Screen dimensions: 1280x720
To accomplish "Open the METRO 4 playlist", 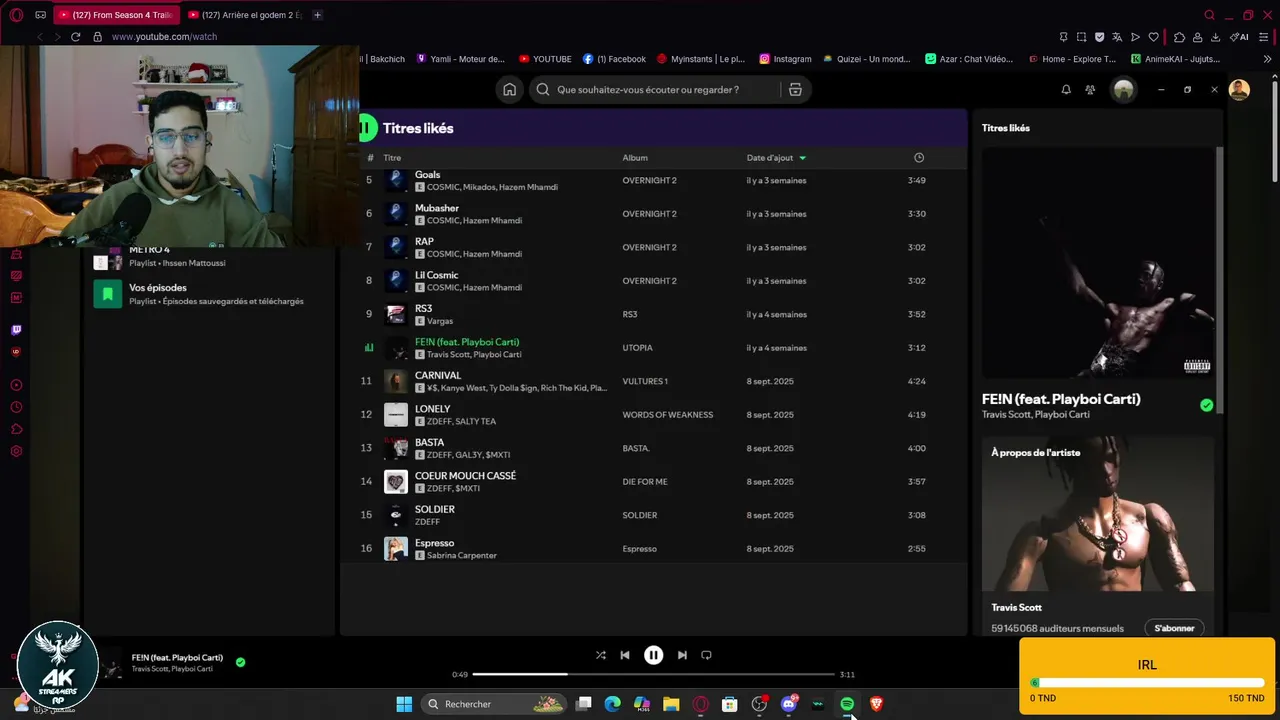I will (208, 256).
